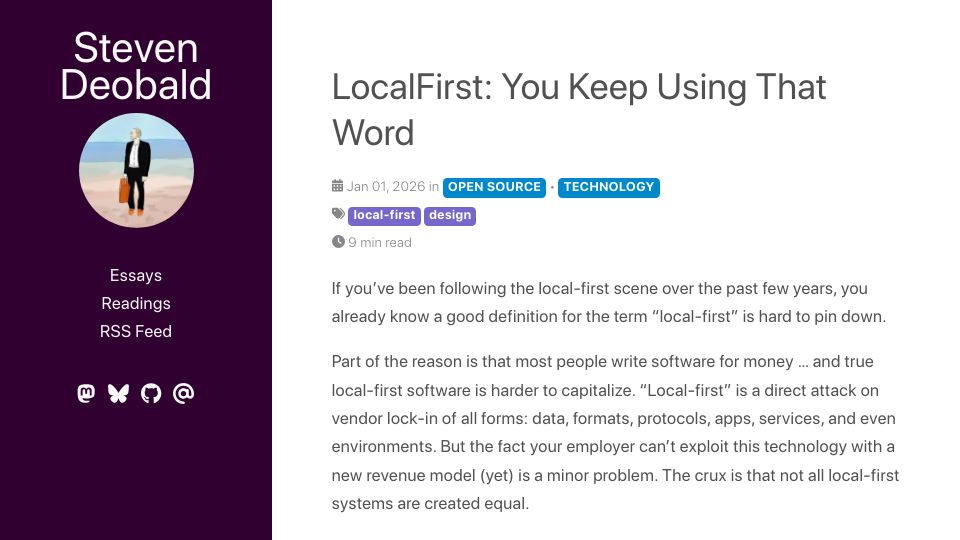
Task: Open the Bluesky butterfly icon
Action: coord(118,393)
